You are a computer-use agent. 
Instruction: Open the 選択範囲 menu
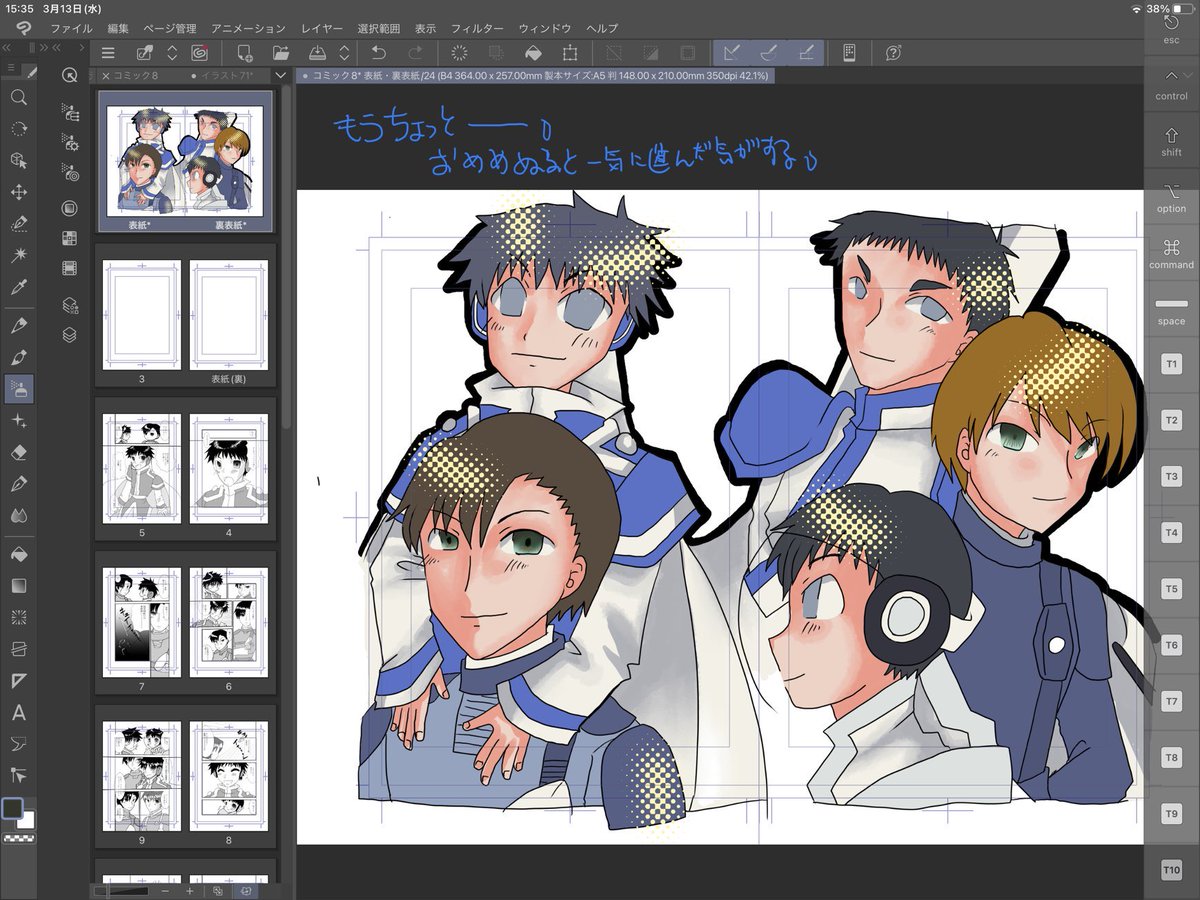380,29
